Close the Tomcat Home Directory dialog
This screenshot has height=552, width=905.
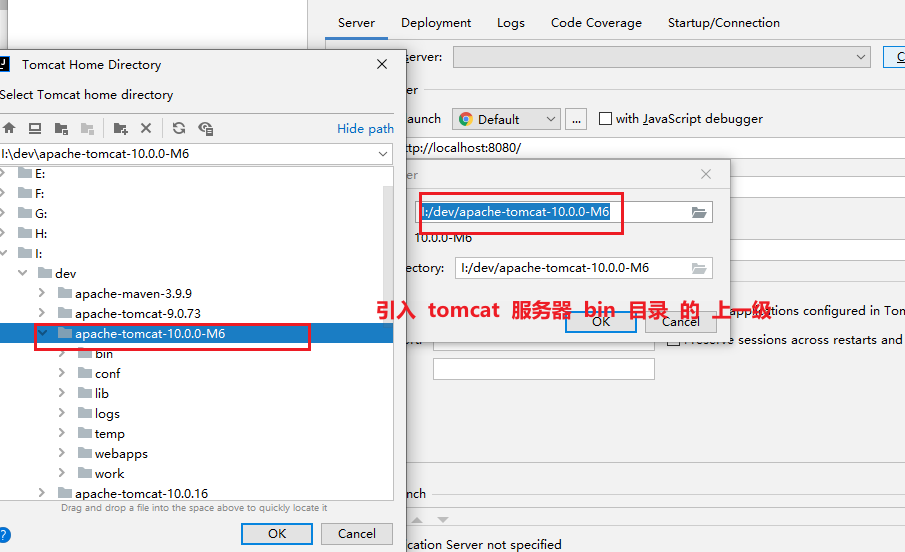(x=382, y=64)
